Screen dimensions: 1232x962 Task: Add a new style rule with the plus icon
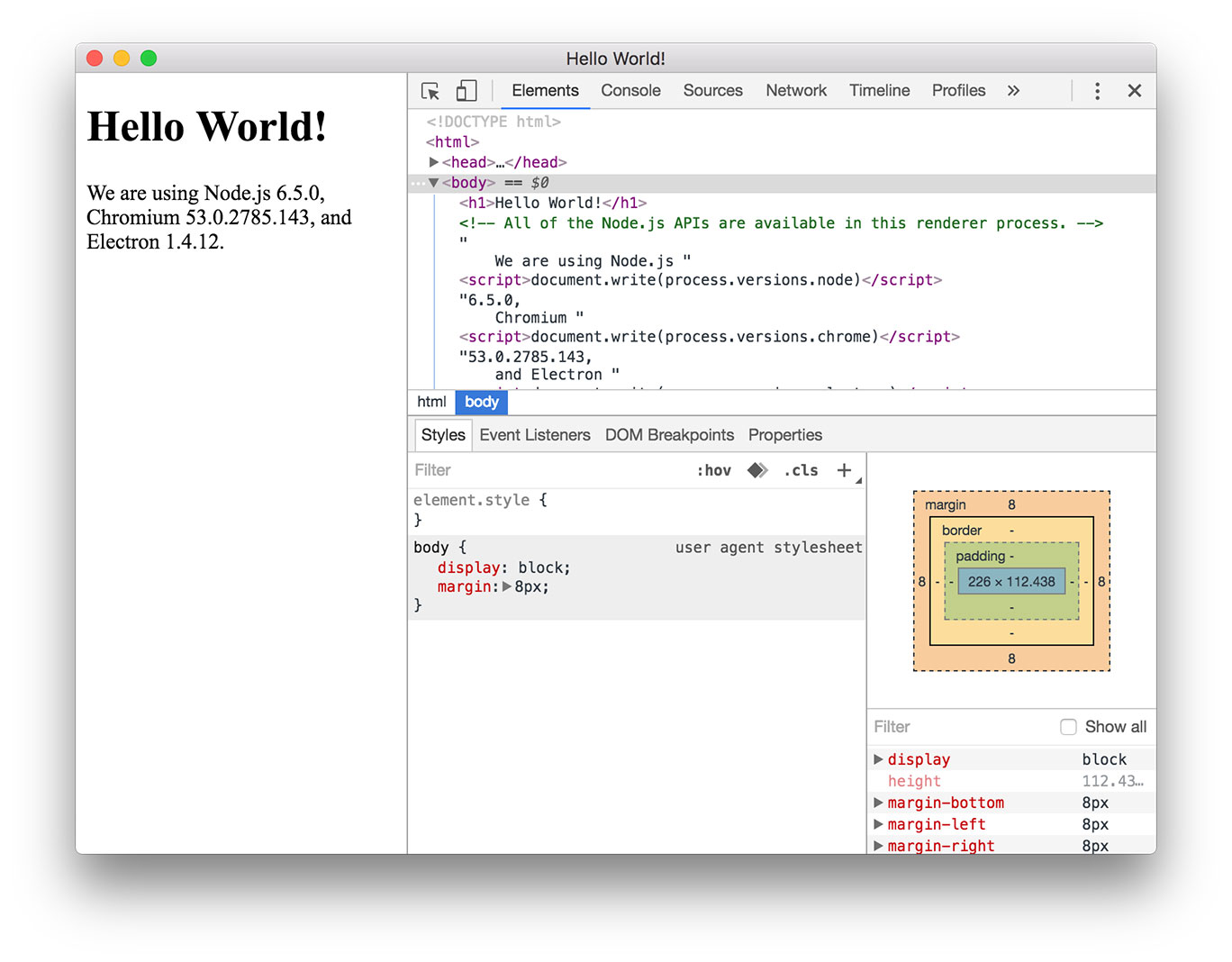tap(844, 470)
